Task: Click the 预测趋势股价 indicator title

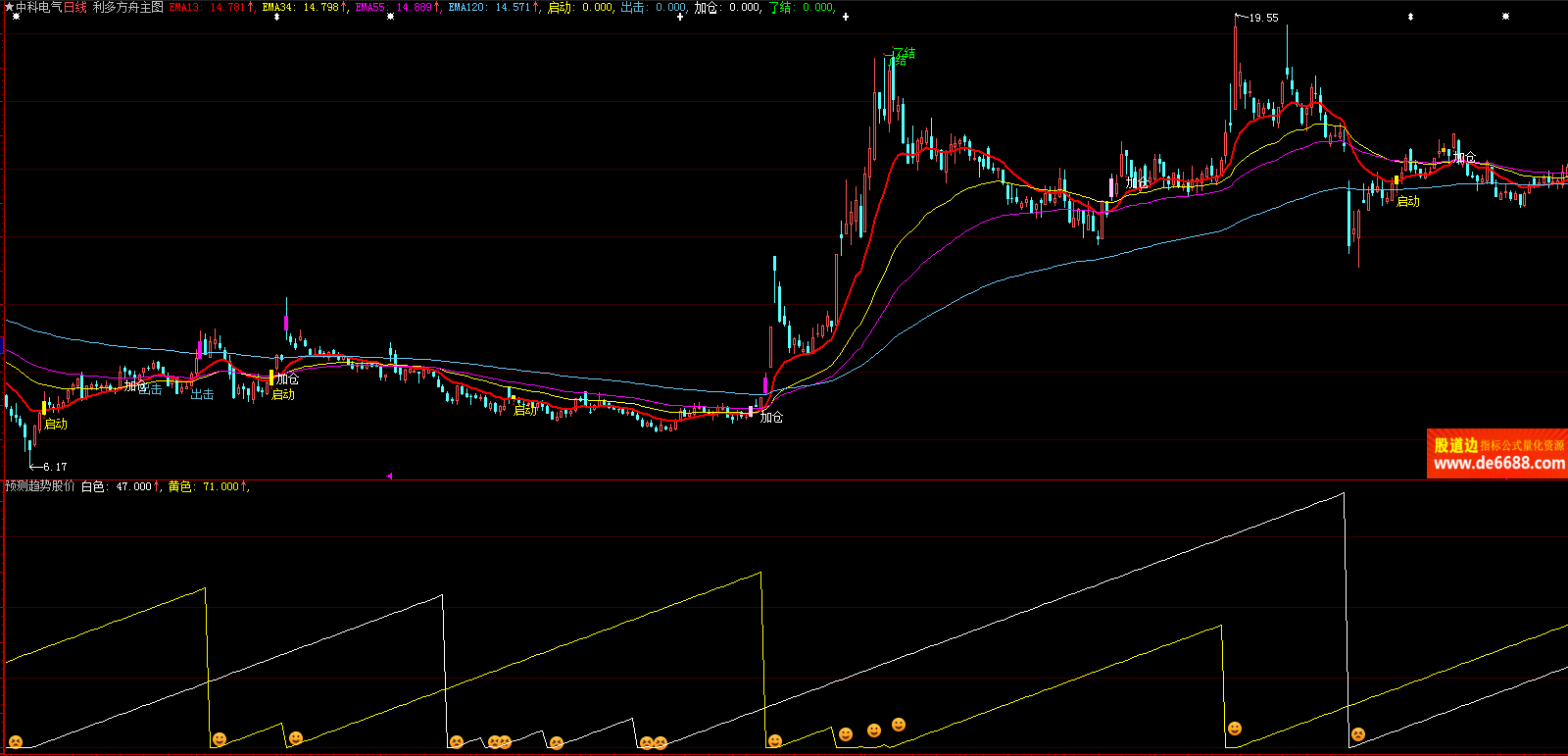Action: pos(39,486)
